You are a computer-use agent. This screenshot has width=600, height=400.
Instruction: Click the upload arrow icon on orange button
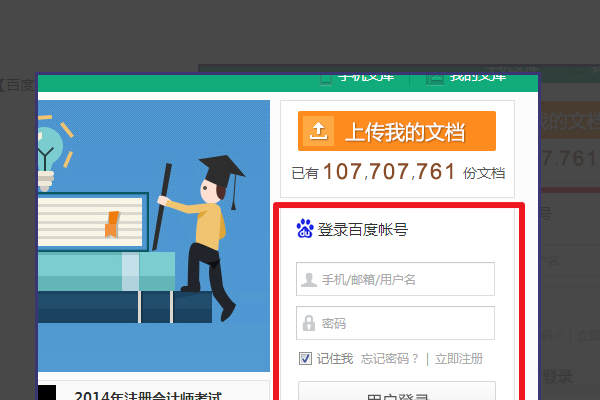pyautogui.click(x=318, y=131)
